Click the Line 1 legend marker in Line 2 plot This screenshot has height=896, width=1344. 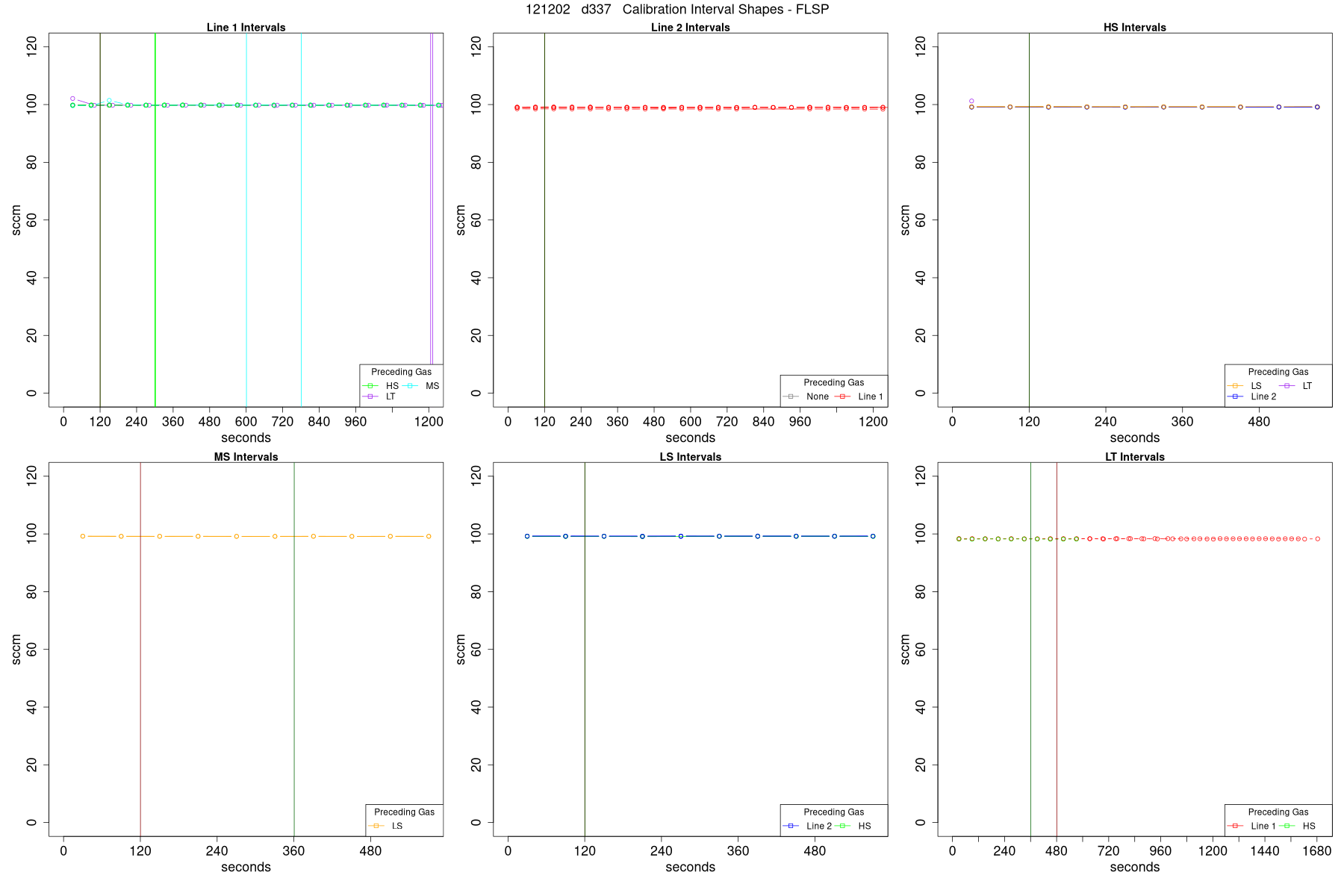842,396
